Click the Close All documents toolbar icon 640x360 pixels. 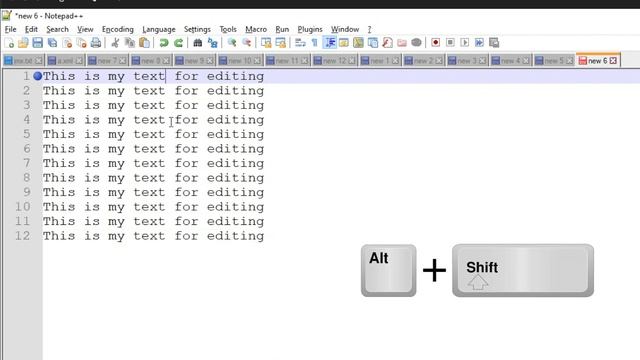click(82, 42)
